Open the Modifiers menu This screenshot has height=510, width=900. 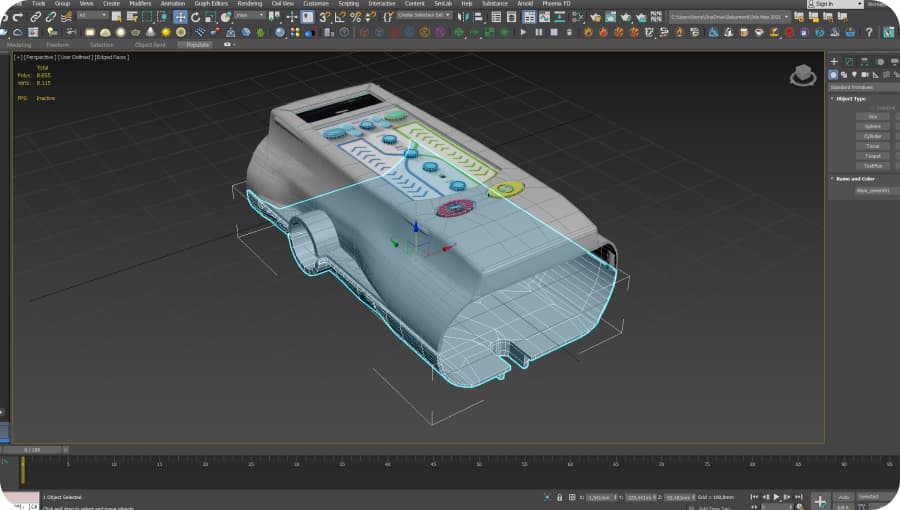(140, 4)
